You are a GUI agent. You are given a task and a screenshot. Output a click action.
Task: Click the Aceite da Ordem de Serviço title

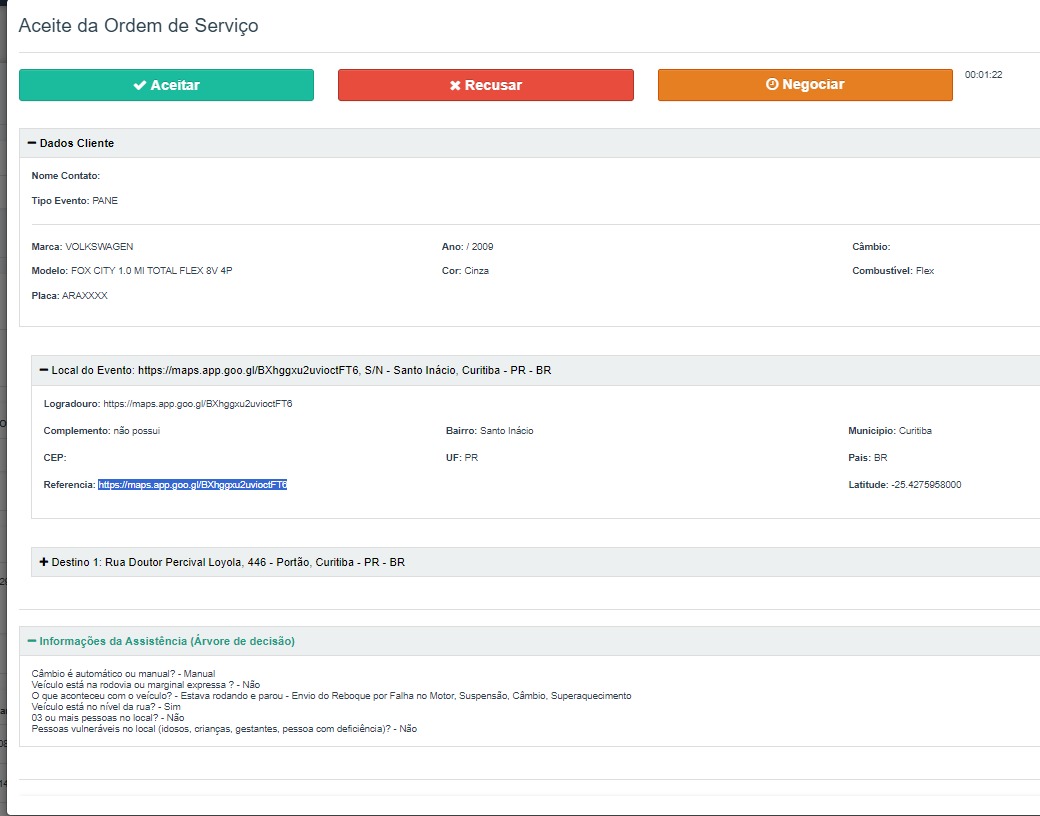click(139, 26)
